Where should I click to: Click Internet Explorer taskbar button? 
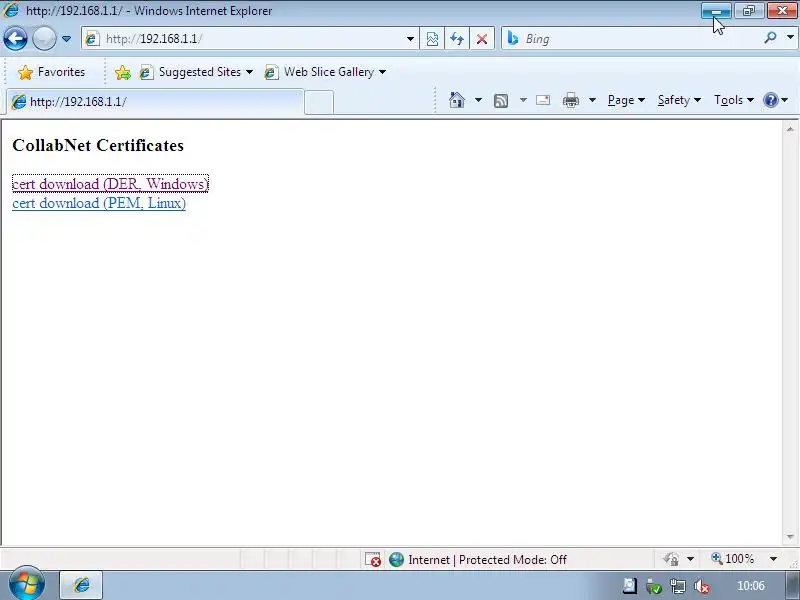[x=82, y=585]
